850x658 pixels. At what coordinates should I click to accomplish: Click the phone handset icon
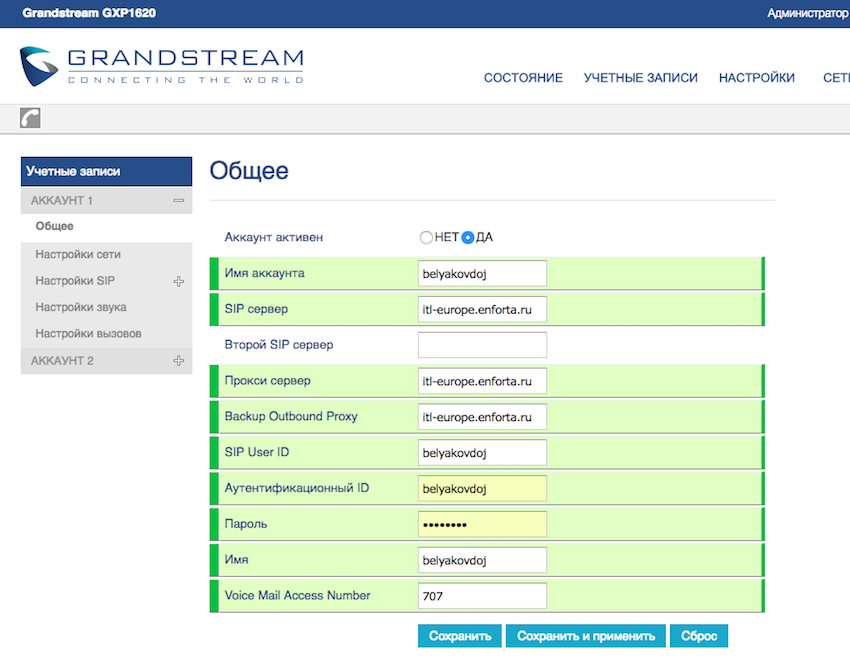click(x=30, y=118)
